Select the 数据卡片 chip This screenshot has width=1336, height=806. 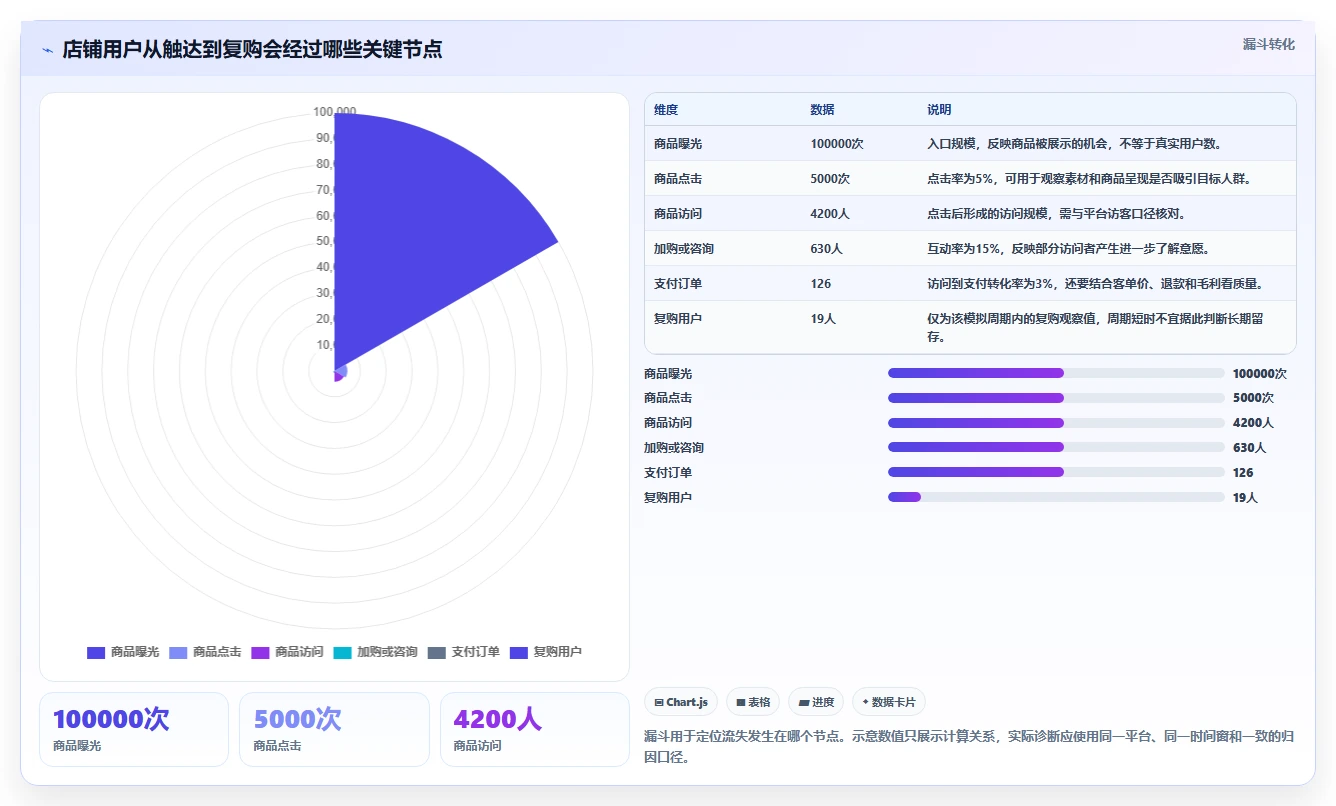888,702
